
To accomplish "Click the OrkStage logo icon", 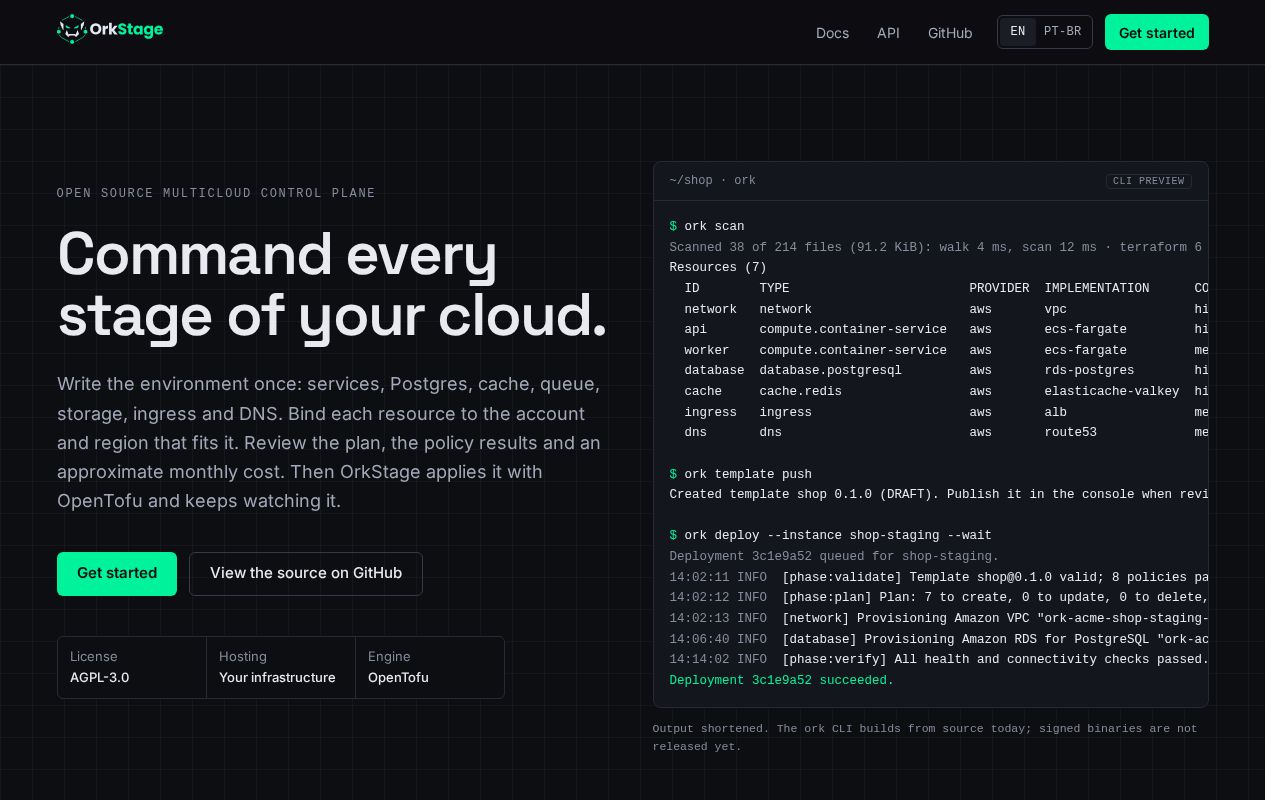I will (x=72, y=29).
